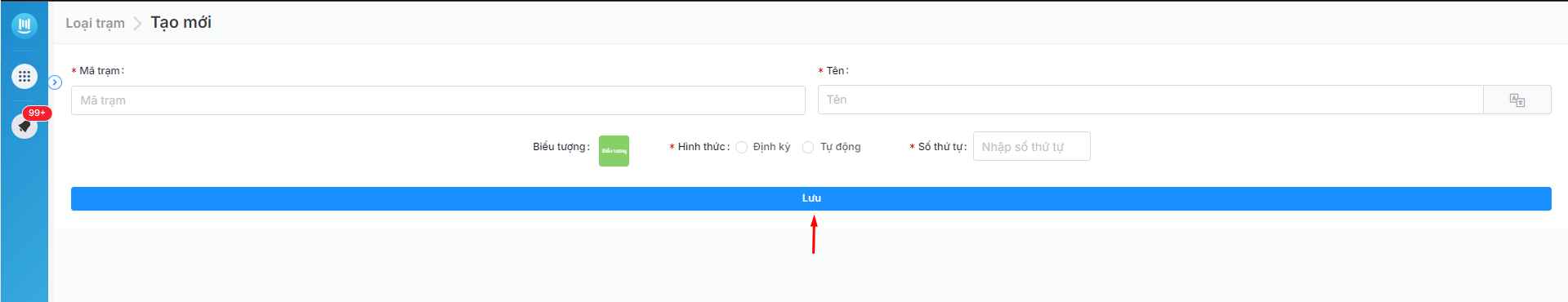Image resolution: width=1568 pixels, height=302 pixels.
Task: Click the Hình thức field label
Action: click(702, 147)
